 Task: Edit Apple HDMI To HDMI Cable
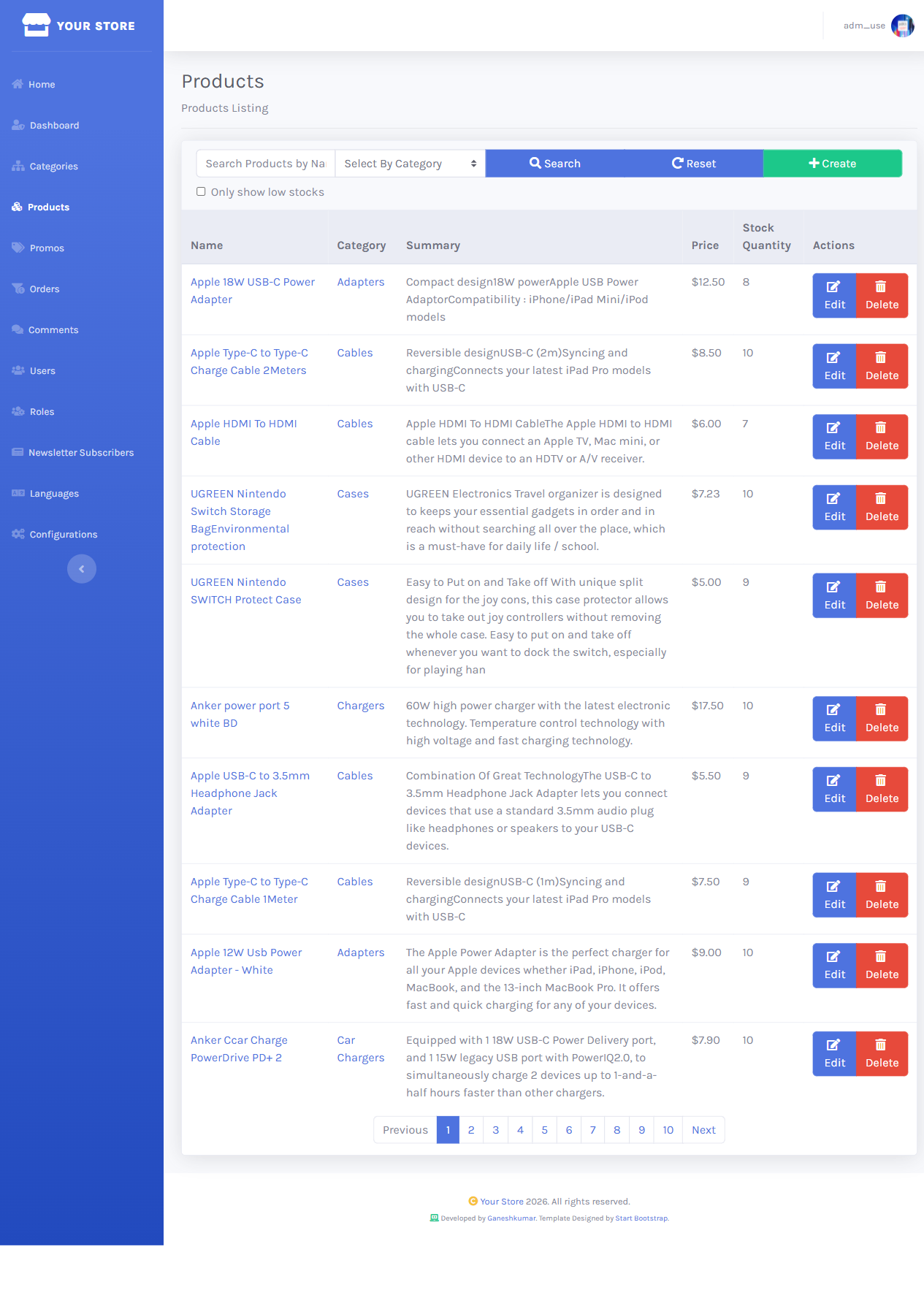(834, 437)
